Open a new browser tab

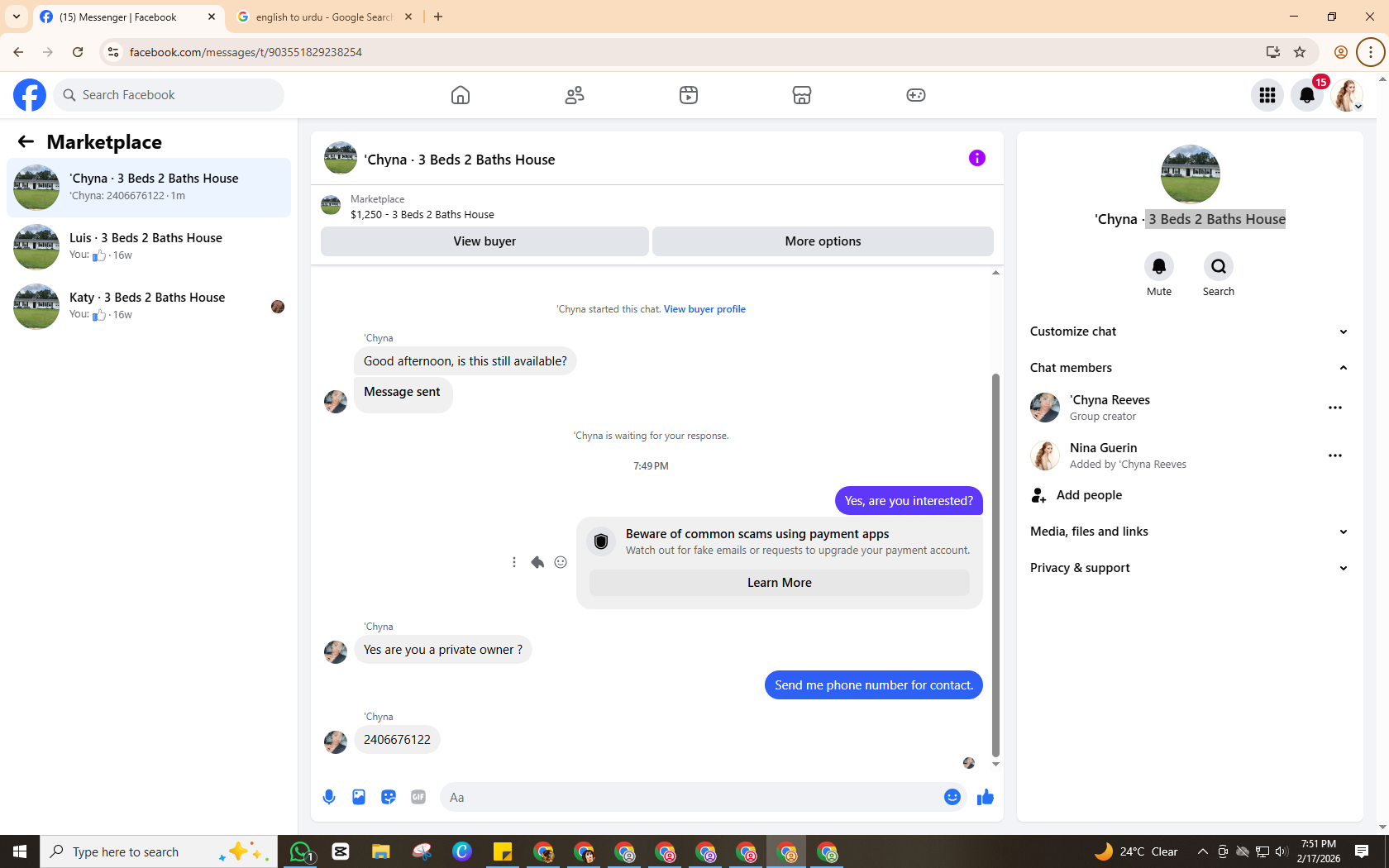438,17
